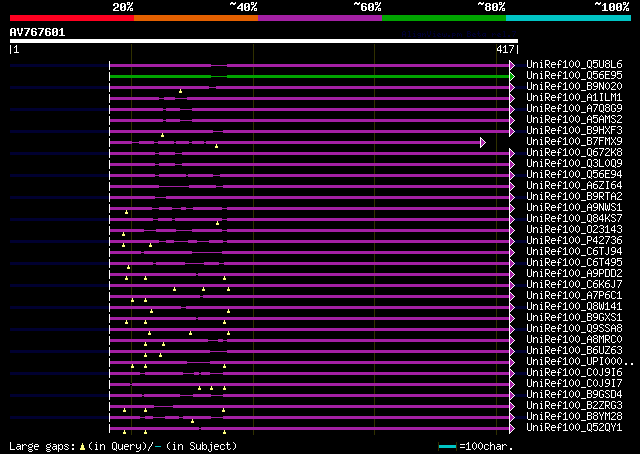
Task: Open the UniRef100_B9HXF3 subject label
Action: (574, 131)
